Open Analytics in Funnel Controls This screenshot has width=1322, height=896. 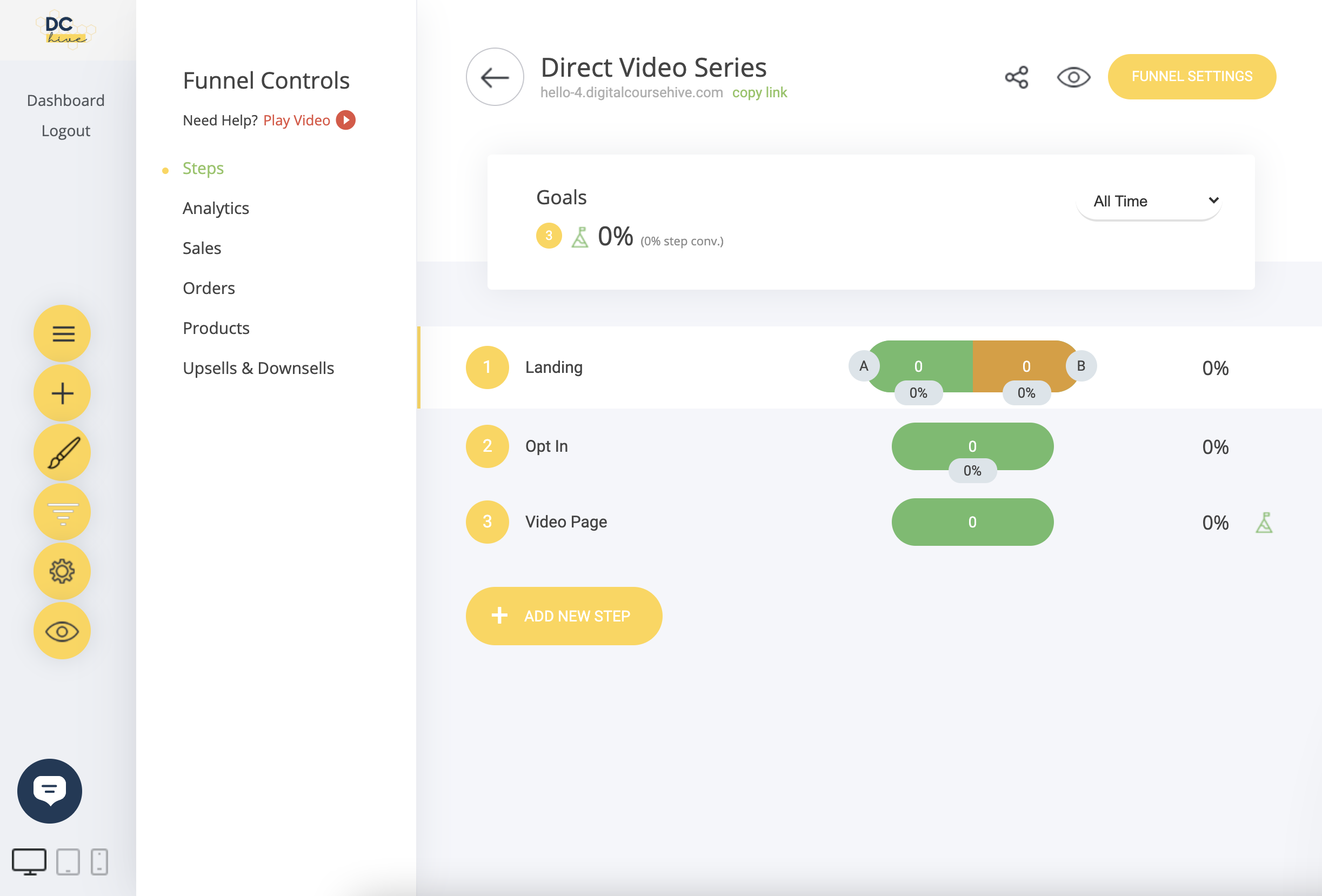(216, 208)
